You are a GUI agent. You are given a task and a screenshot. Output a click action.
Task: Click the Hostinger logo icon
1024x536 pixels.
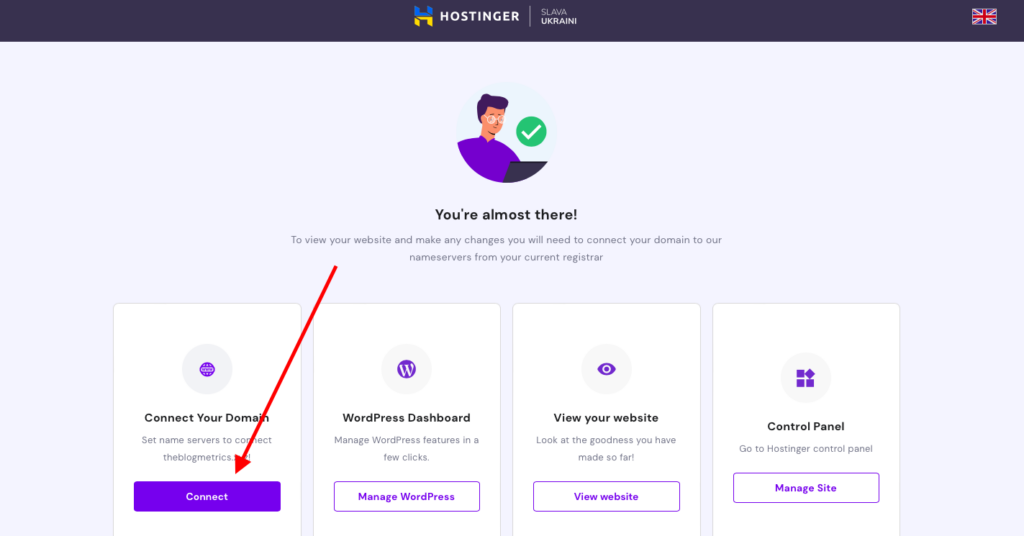point(423,16)
